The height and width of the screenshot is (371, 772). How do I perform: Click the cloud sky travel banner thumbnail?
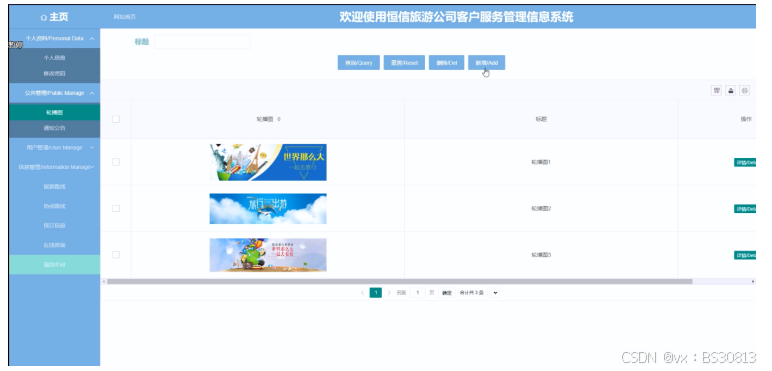point(268,209)
